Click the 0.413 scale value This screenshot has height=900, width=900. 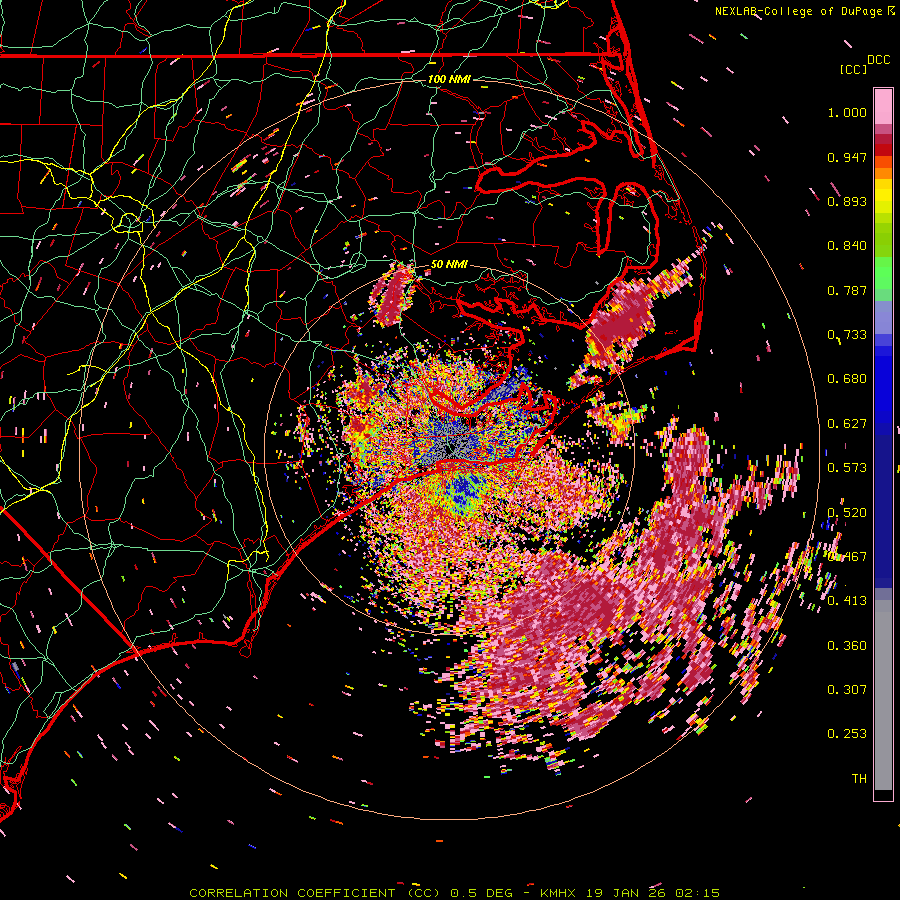coord(847,601)
